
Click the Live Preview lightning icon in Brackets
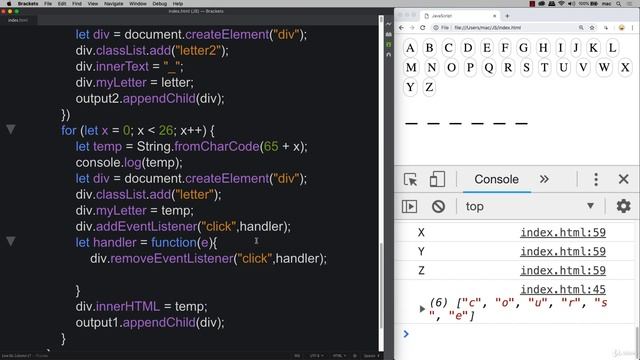(x=389, y=24)
